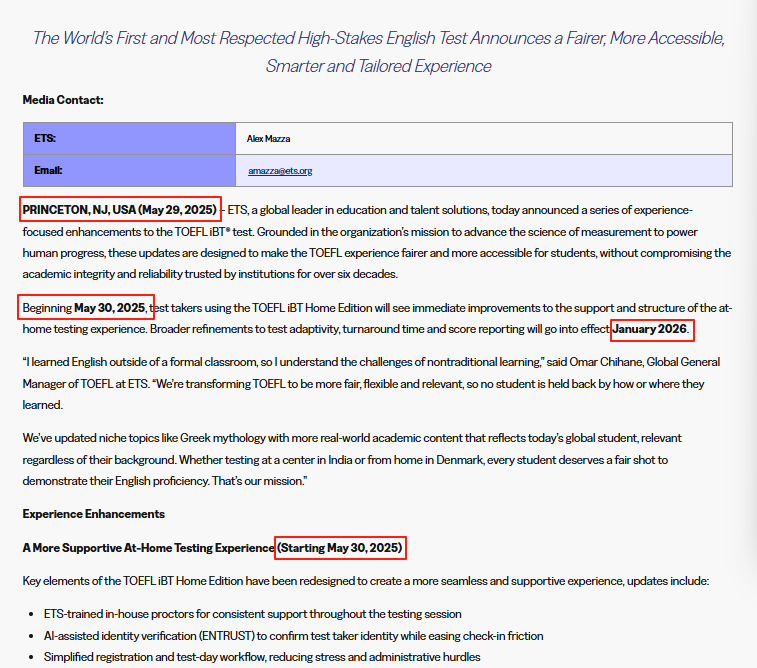Screen dimensions: 757x668
Task: Click the 'Alex Mazza' table cell
Action: (484, 139)
